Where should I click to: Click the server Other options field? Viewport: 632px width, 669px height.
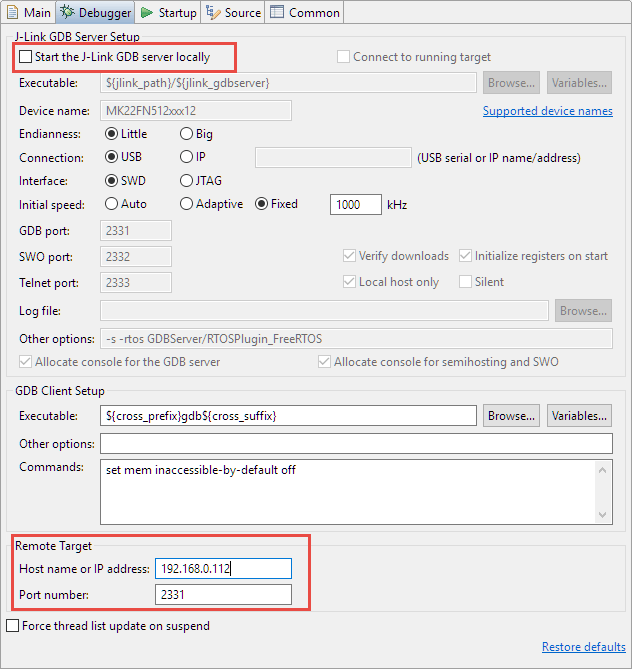356,339
